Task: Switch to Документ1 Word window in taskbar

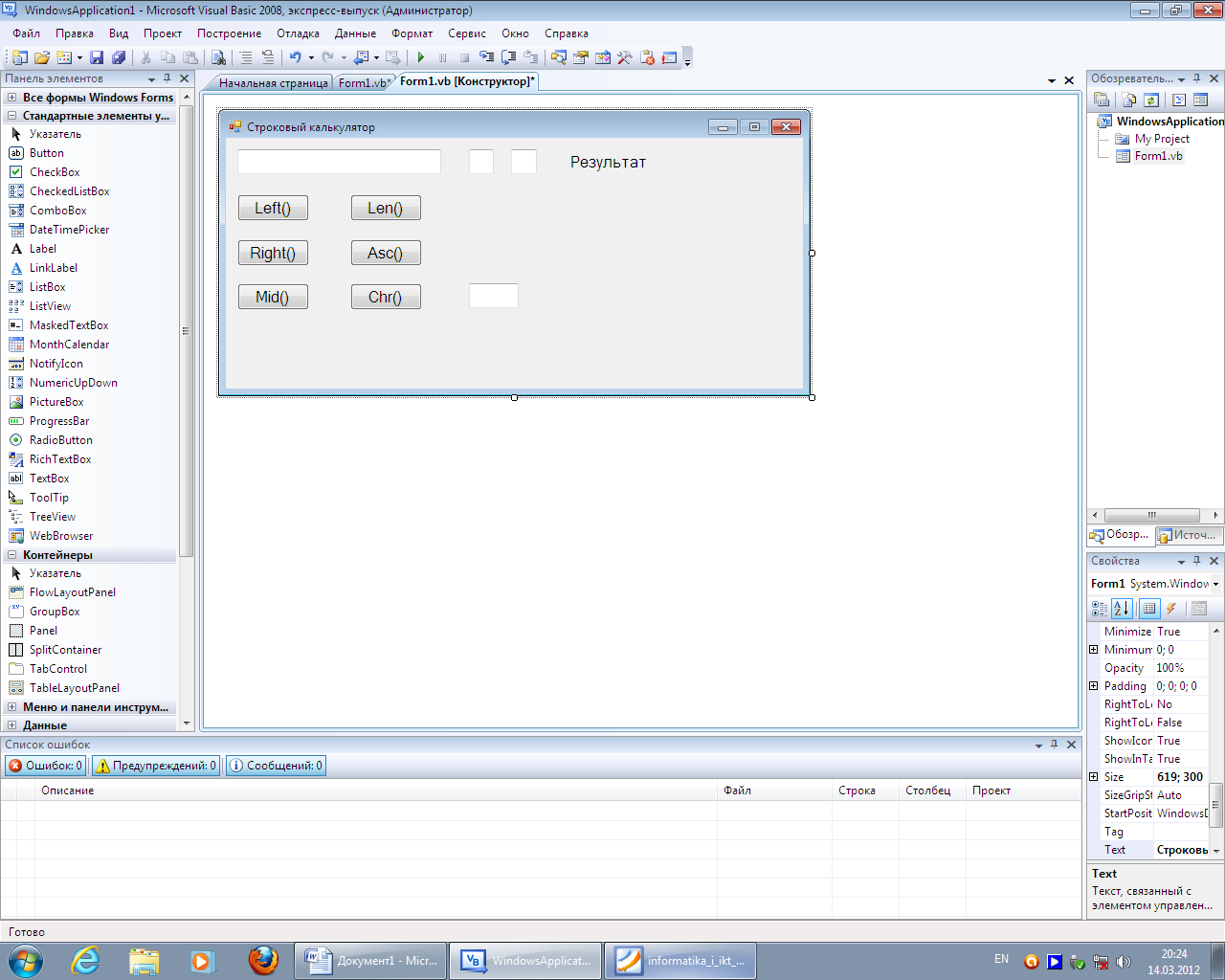Action: (370, 960)
